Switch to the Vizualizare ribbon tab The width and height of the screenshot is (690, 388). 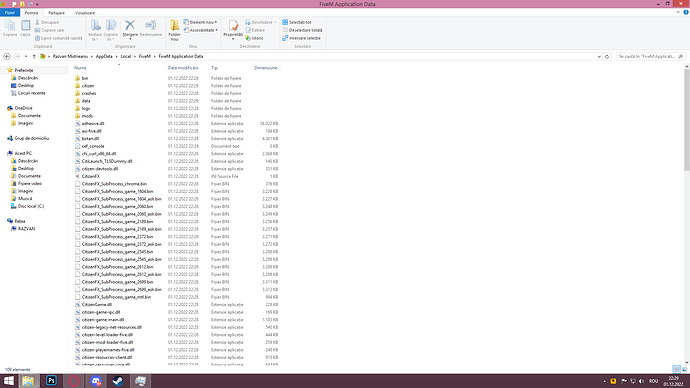click(84, 13)
